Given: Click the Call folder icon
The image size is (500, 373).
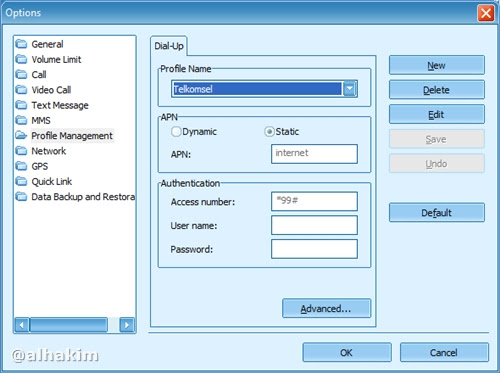Looking at the screenshot, I should point(21,74).
